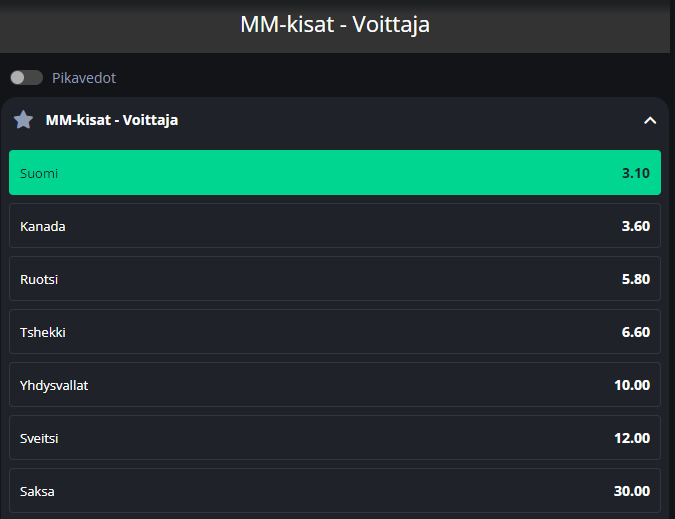Choose the Sveitsi outcome
Viewport: 675px width, 519px height.
335,438
